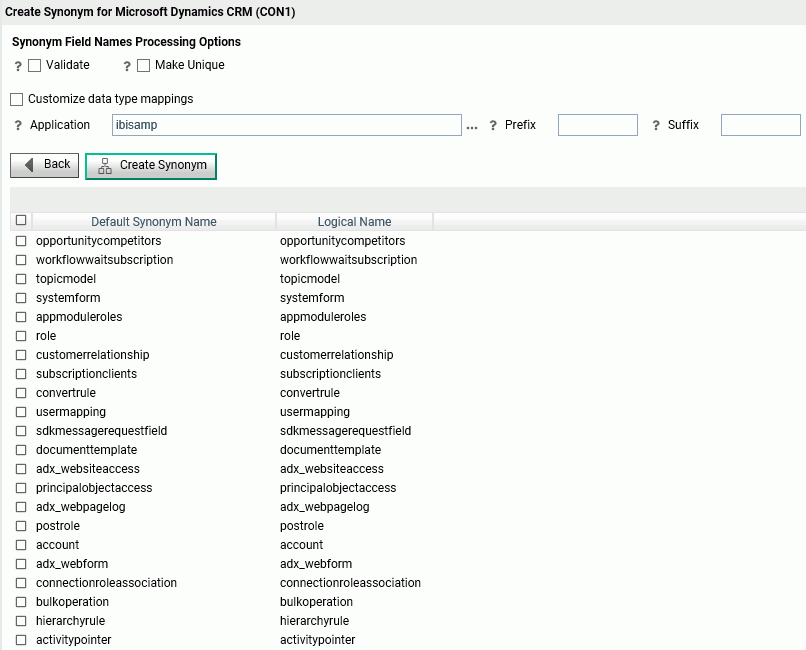
Task: Toggle select-all checkbox in table header
Action: click(x=21, y=220)
